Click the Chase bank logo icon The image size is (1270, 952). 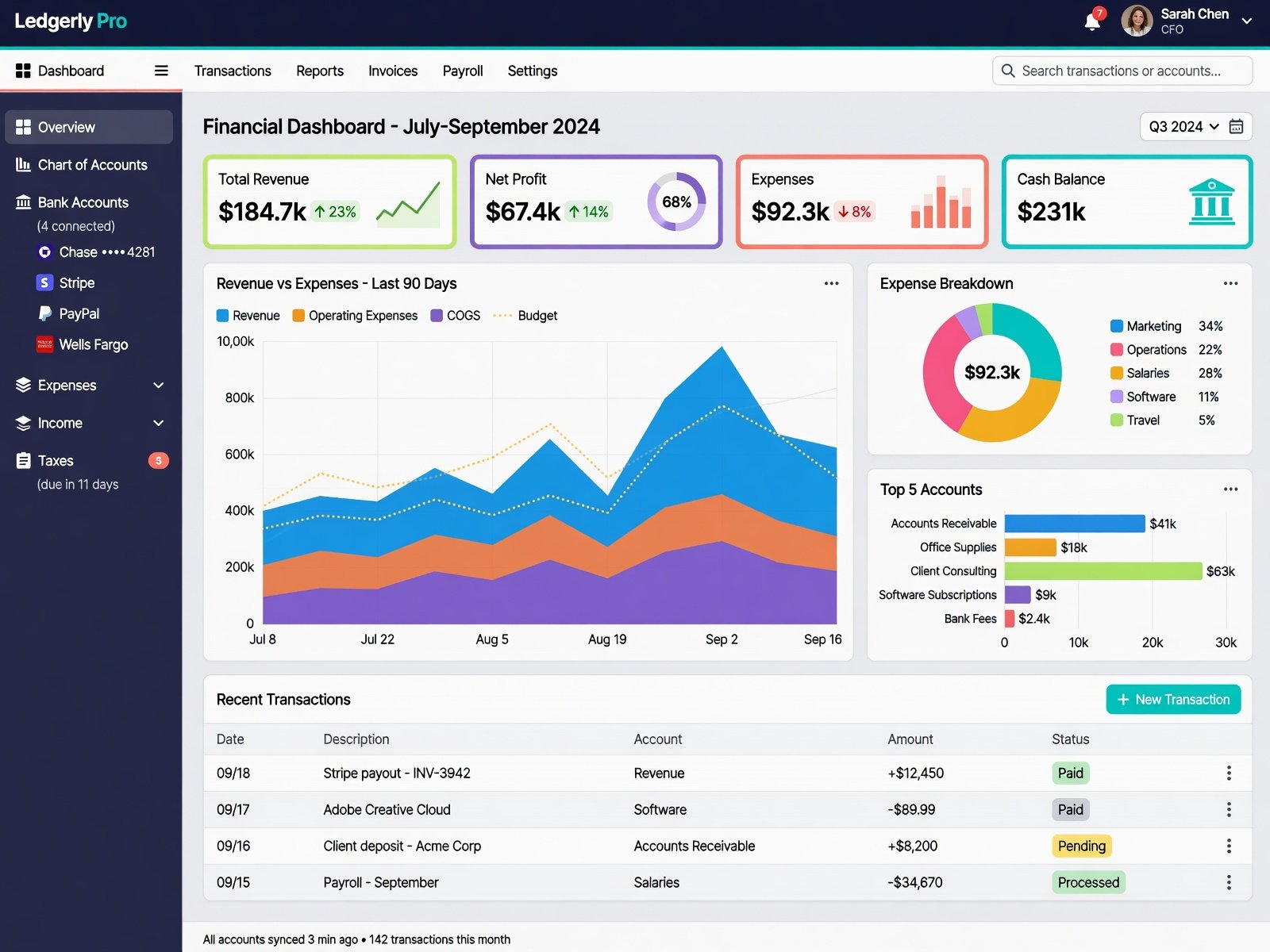coord(45,252)
